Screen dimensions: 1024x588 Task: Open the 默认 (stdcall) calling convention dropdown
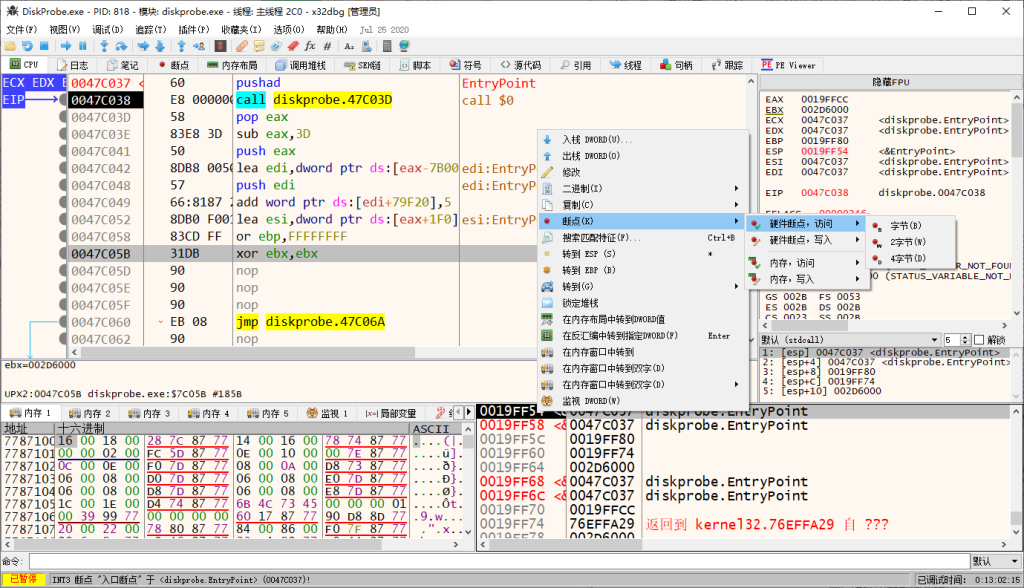[850, 340]
